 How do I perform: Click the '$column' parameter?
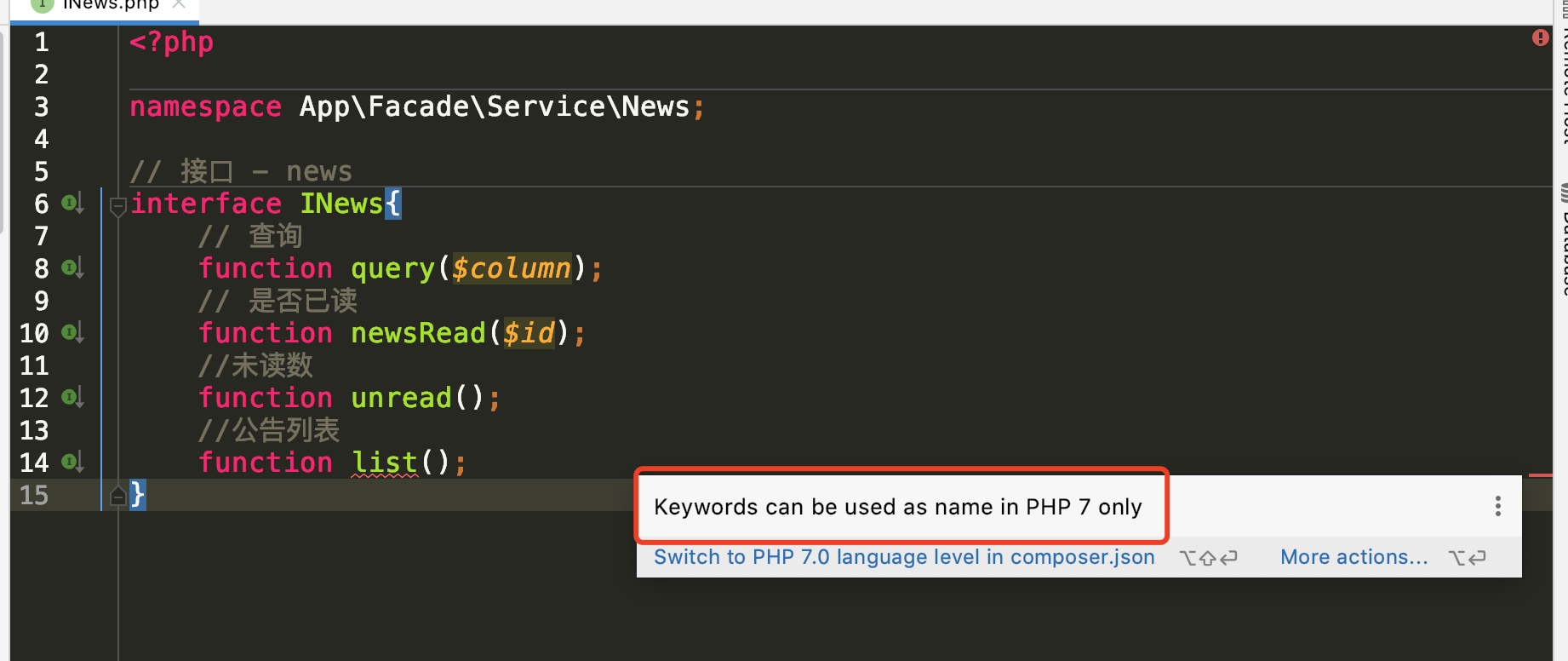tap(512, 268)
